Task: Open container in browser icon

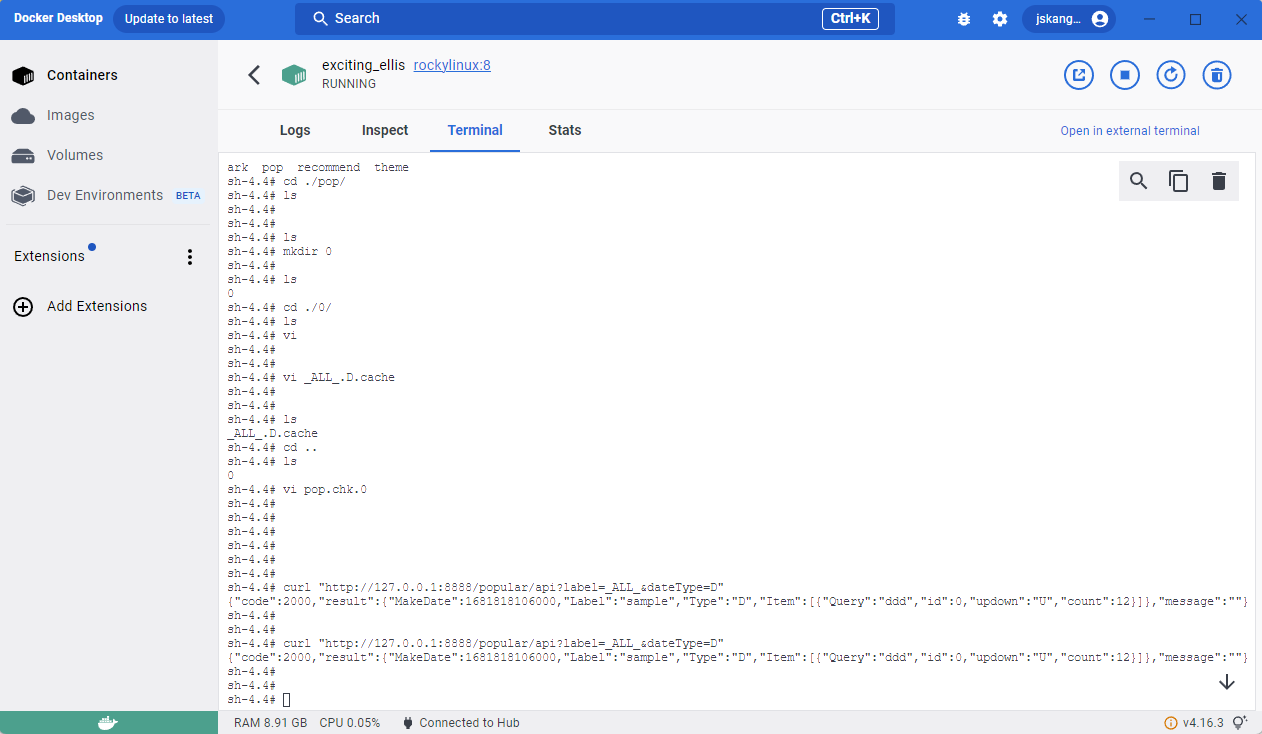Action: (1079, 75)
